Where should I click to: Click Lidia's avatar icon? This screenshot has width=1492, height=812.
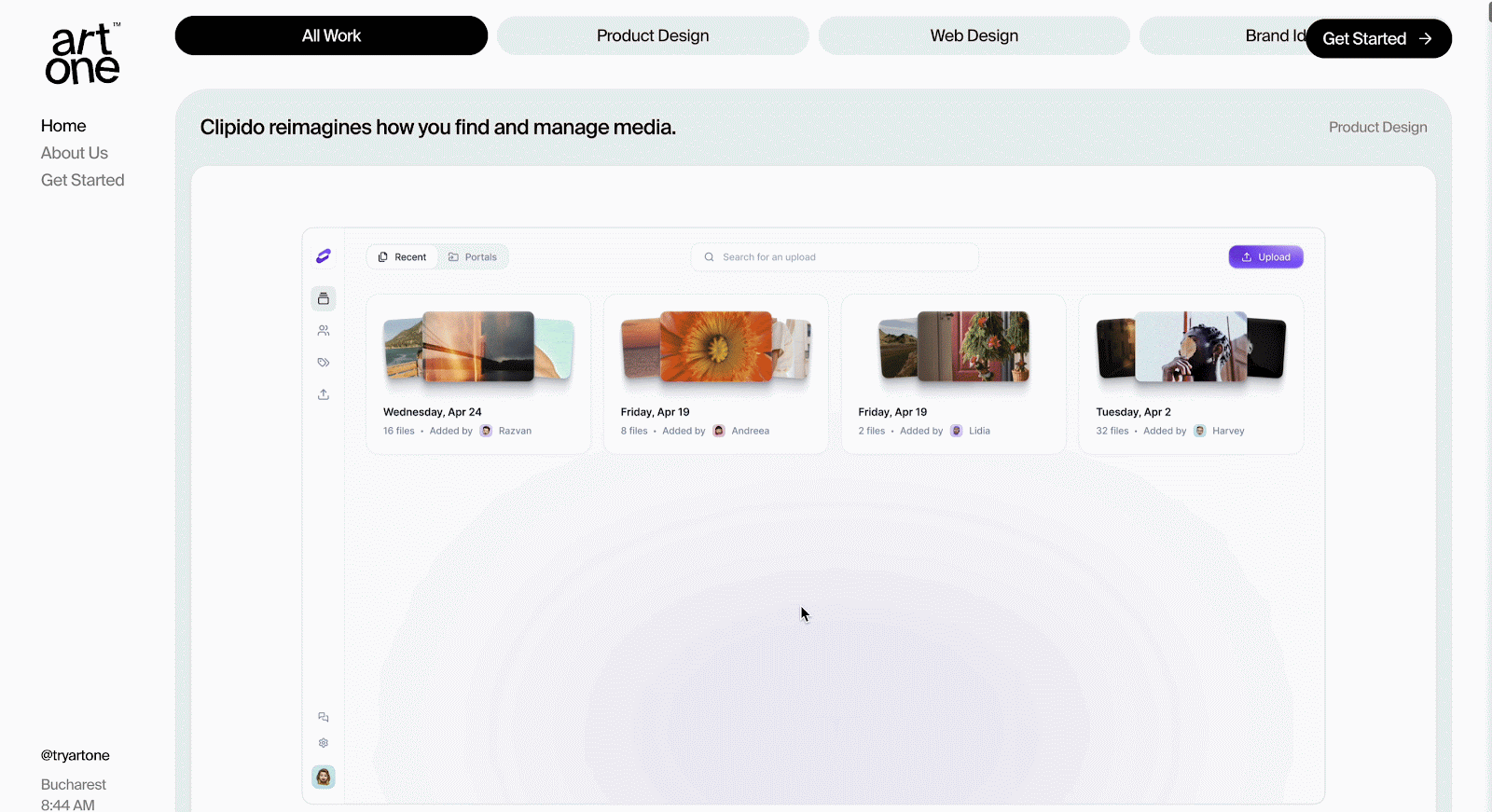tap(956, 431)
